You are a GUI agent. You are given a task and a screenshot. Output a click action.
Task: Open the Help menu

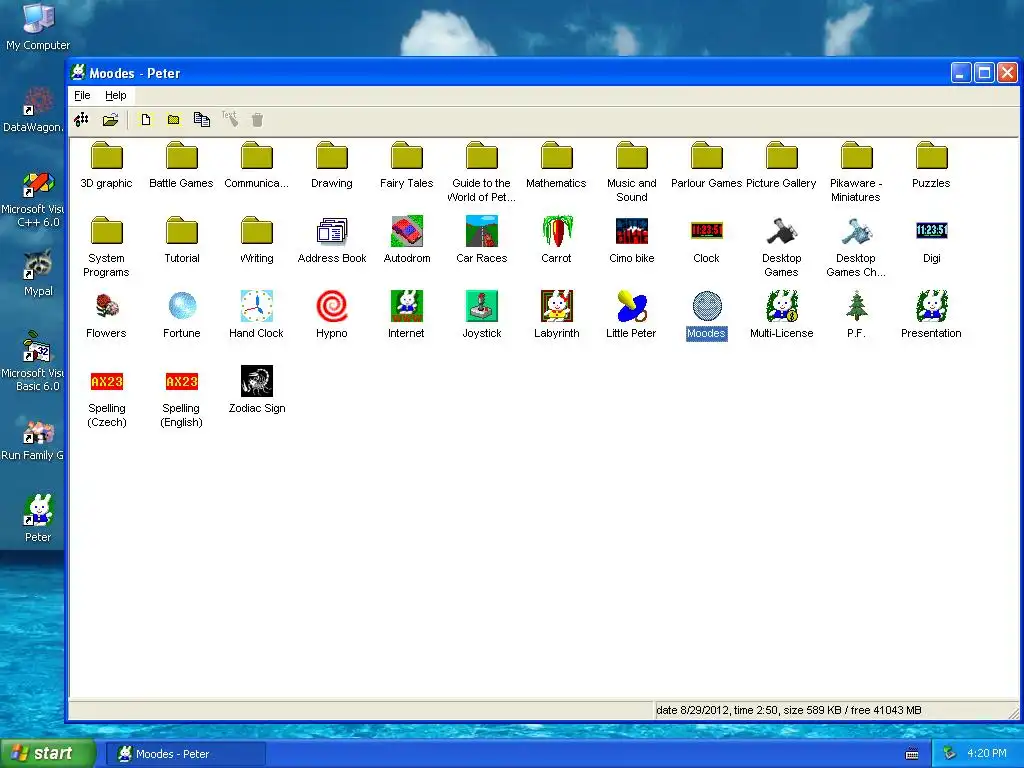click(116, 95)
